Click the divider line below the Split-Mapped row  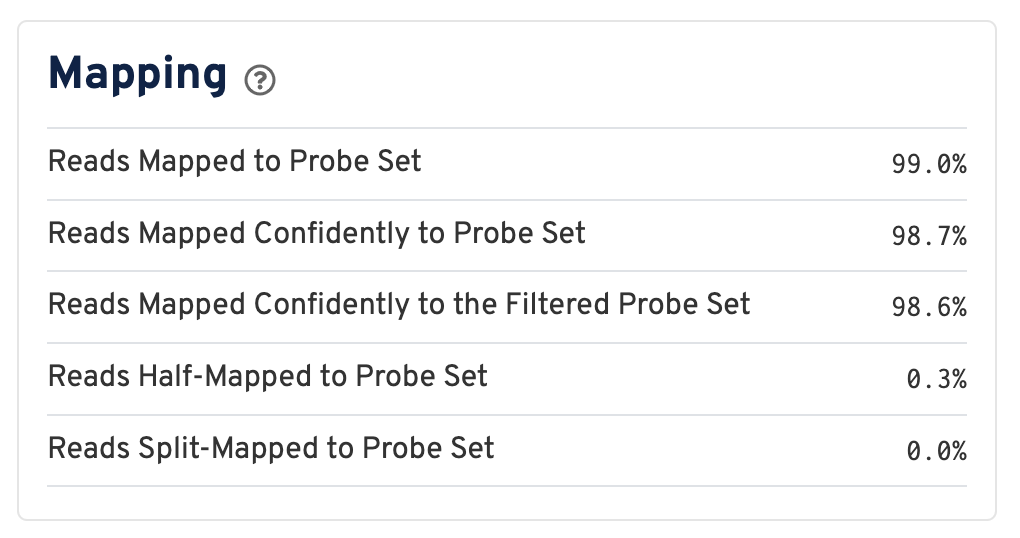(x=507, y=487)
